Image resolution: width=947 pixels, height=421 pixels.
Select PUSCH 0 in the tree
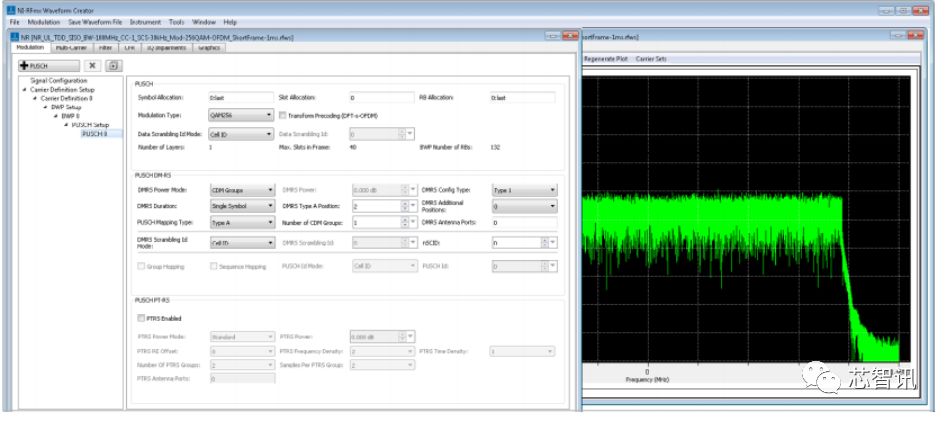pyautogui.click(x=94, y=134)
